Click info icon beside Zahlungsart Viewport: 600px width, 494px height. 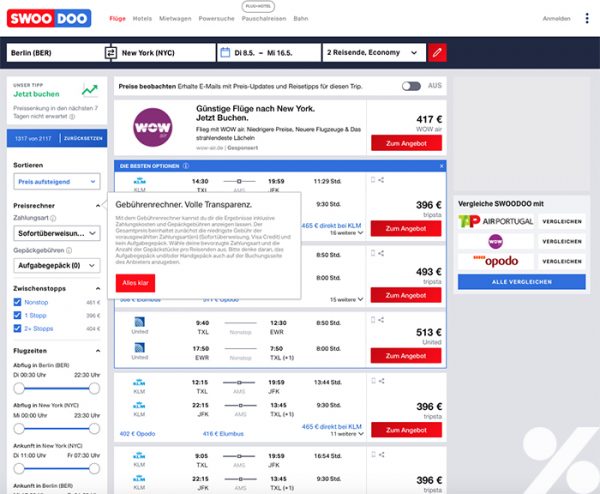(53, 218)
